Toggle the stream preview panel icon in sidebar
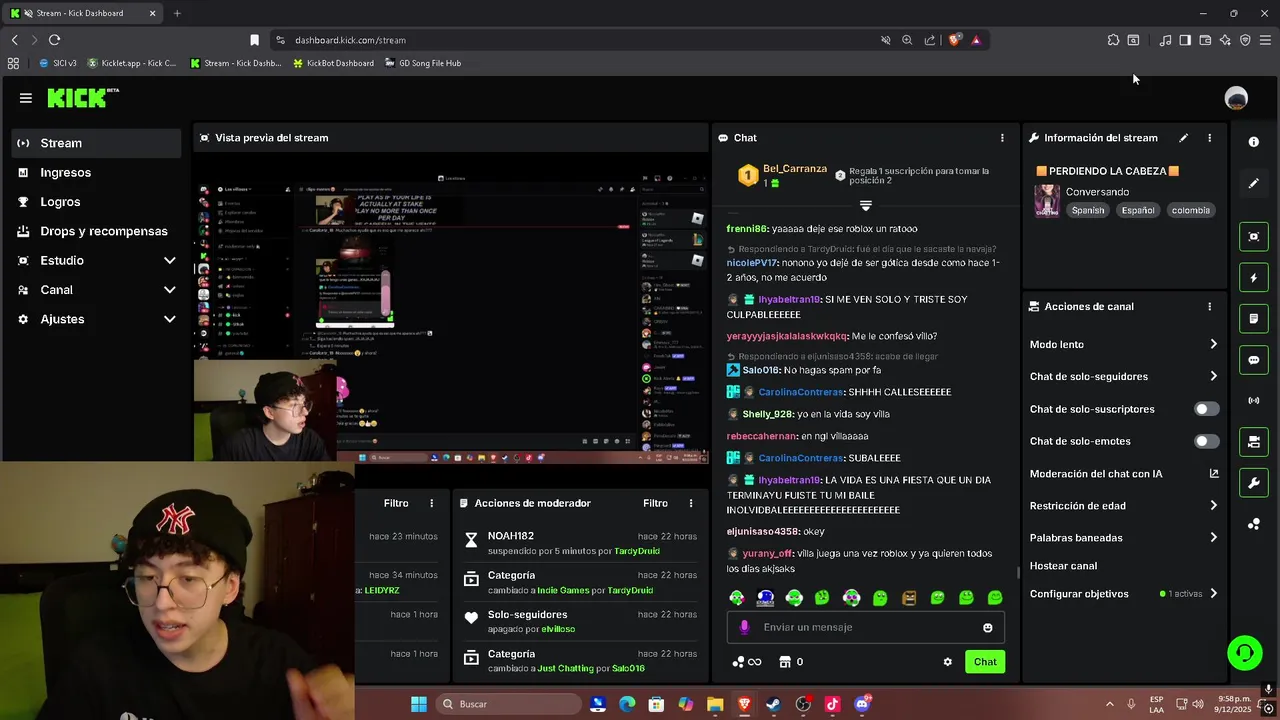The height and width of the screenshot is (720, 1280). [x=1254, y=236]
